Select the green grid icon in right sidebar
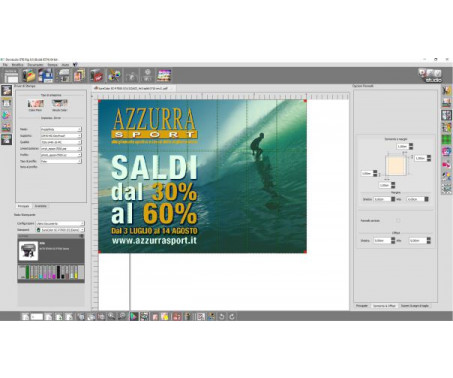The width and height of the screenshot is (453, 378). [x=446, y=139]
